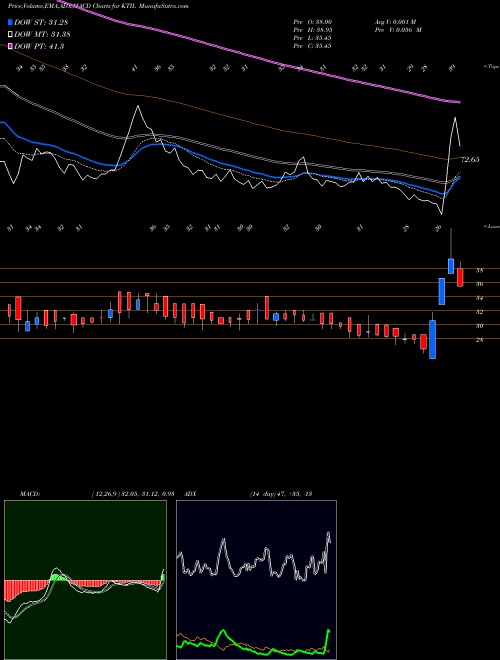Click the 'Pre V: 0.056 M' value
This screenshot has width=500, height=660.
[x=398, y=30]
